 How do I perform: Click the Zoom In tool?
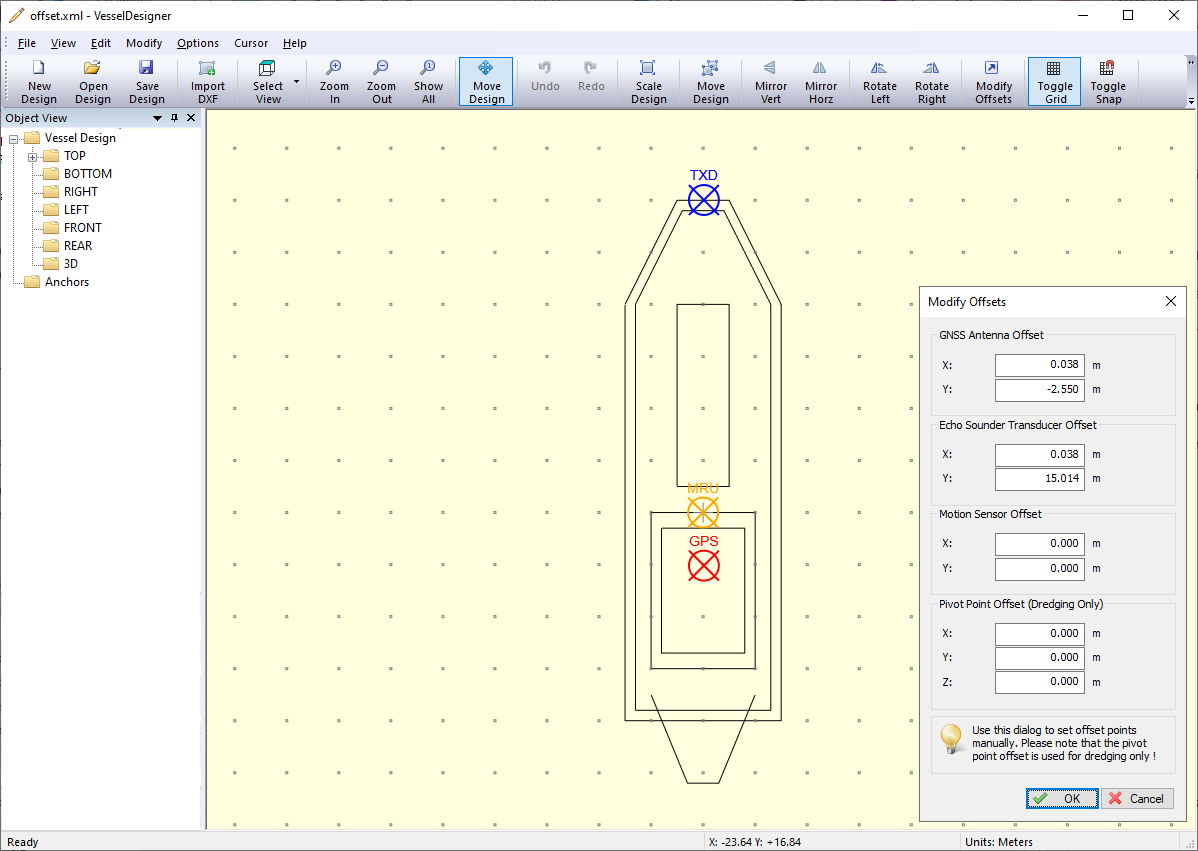pos(334,81)
